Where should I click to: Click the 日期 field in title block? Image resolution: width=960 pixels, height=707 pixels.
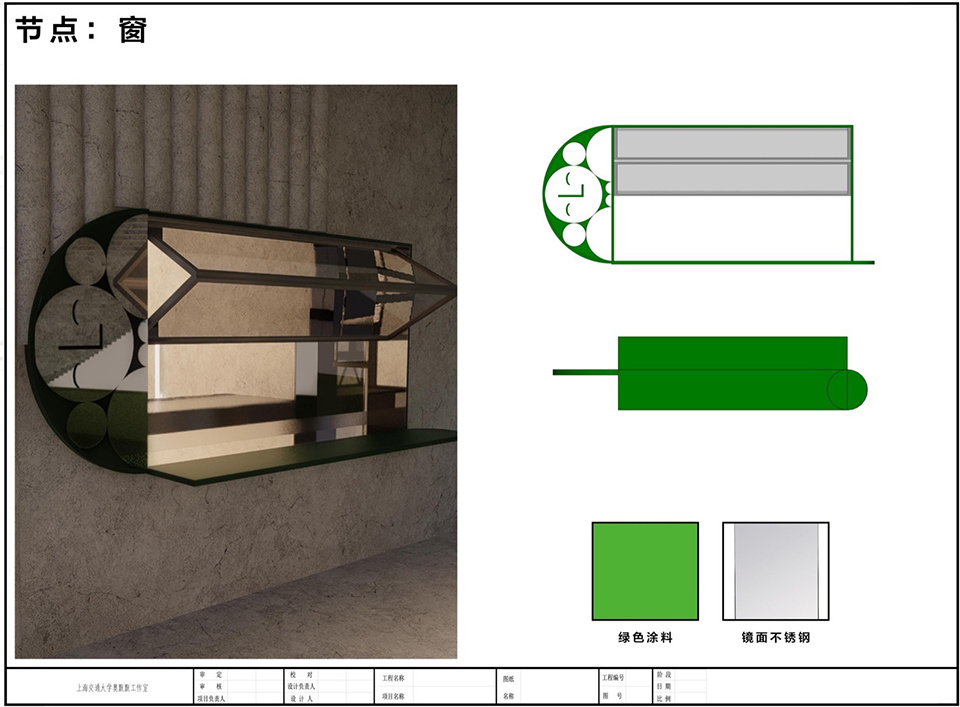click(661, 687)
